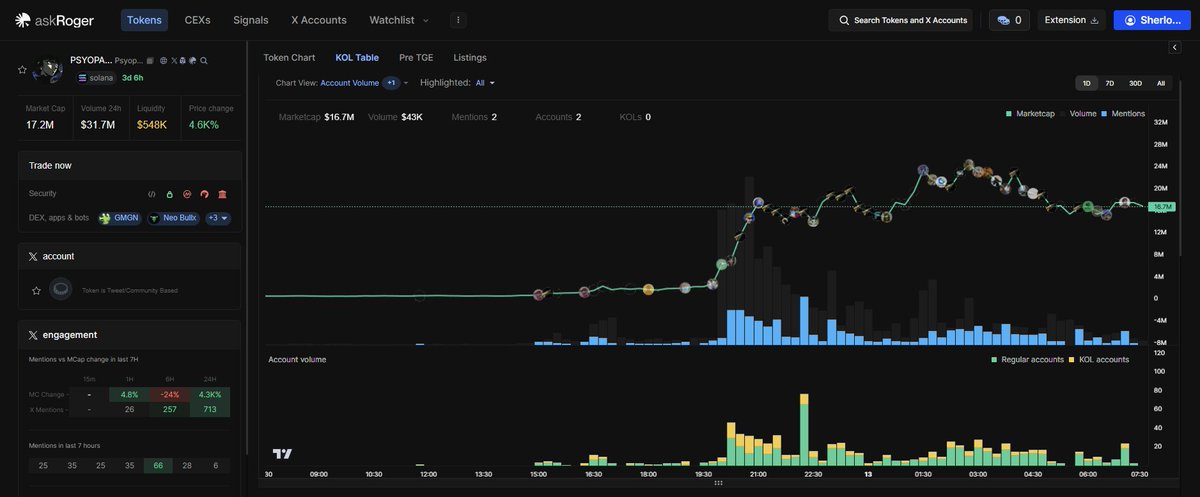The image size is (1200, 497).
Task: Click the 4.8% MC change 1H cell
Action: 129,394
